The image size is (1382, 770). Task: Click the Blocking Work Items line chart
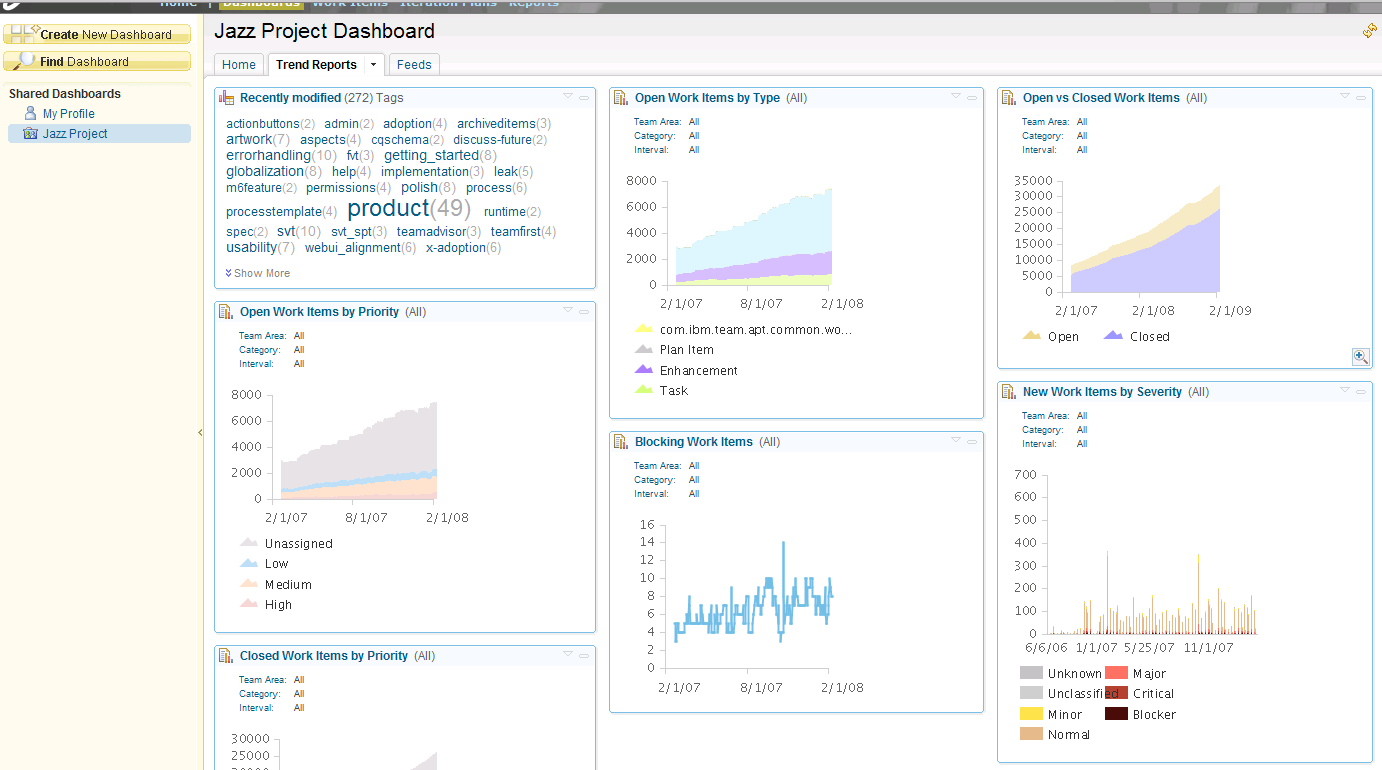click(753, 596)
